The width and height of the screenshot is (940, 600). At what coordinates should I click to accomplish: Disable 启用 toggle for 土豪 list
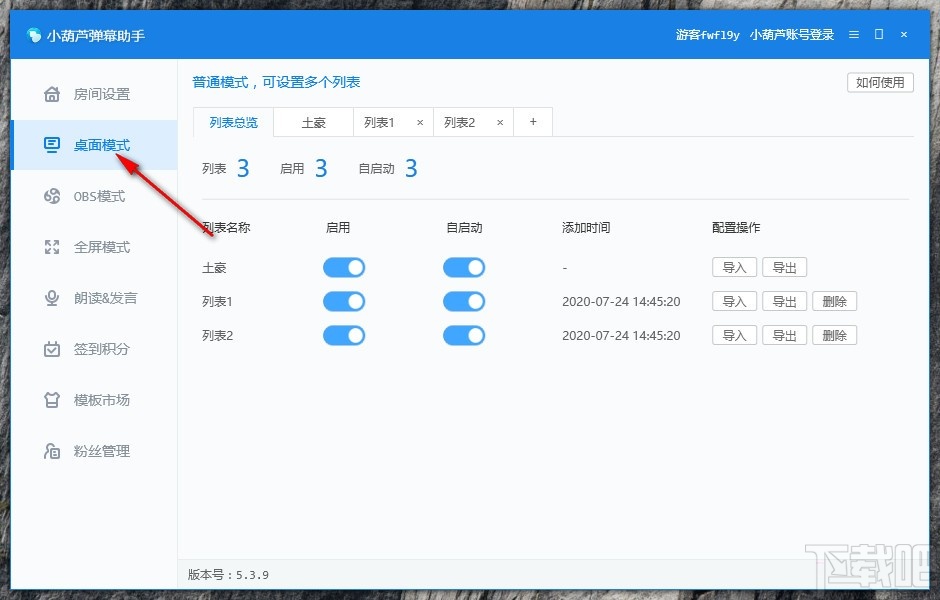344,267
